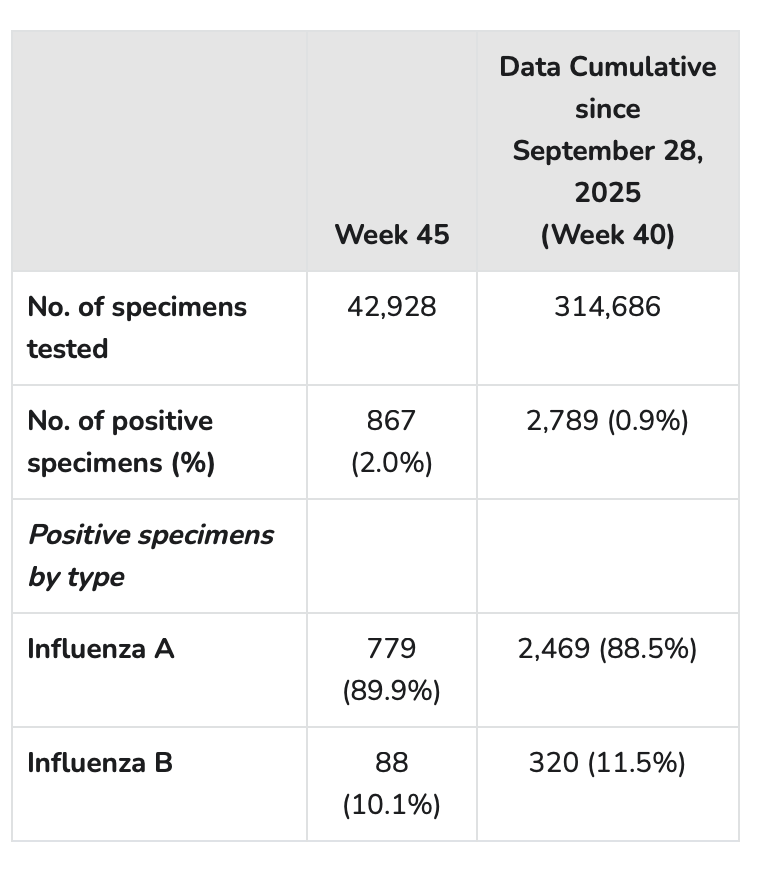The width and height of the screenshot is (764, 870).
Task: Click the 'Data Cumulative' header text
Action: point(607,67)
